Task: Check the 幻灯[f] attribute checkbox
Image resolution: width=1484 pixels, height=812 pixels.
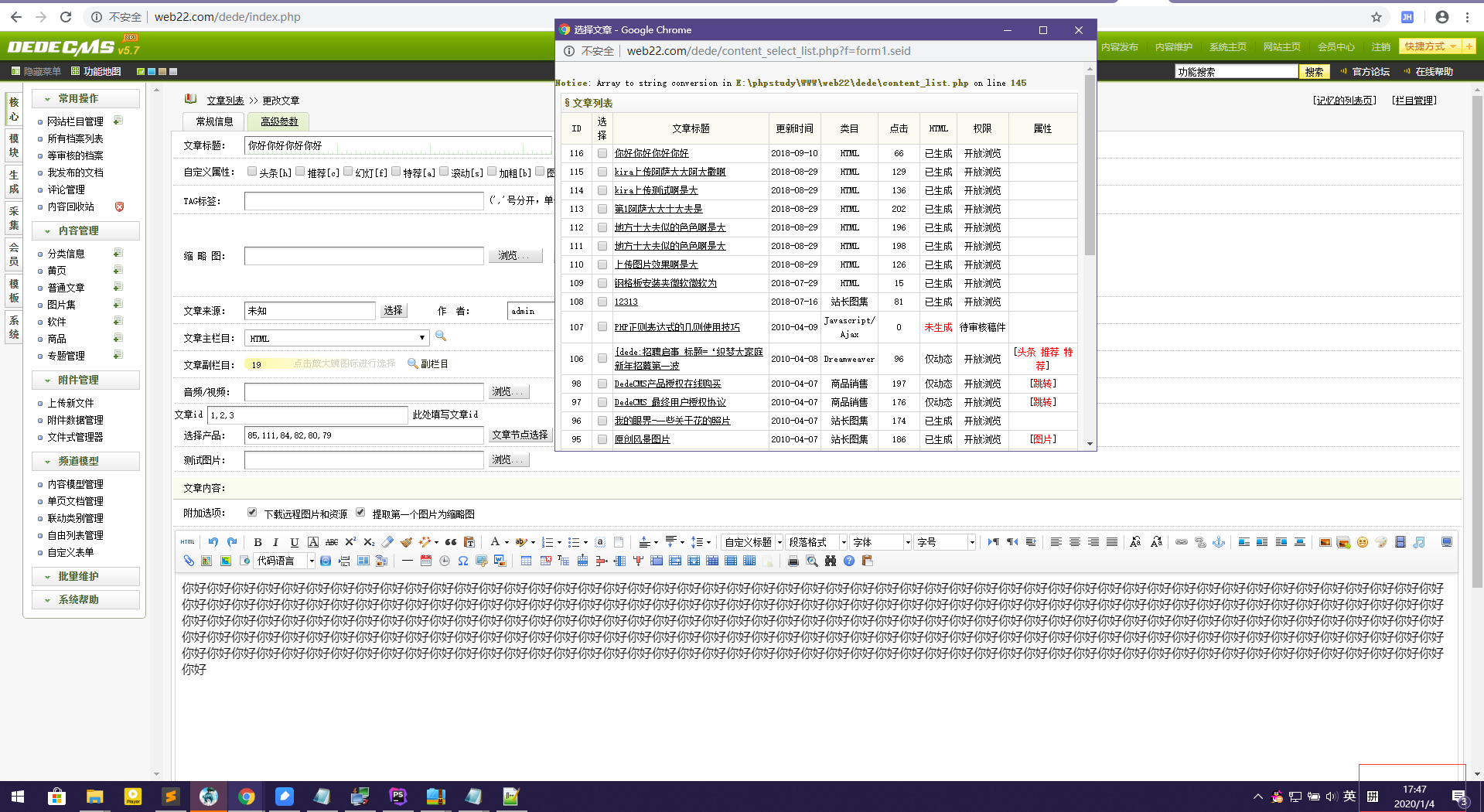Action: point(348,172)
